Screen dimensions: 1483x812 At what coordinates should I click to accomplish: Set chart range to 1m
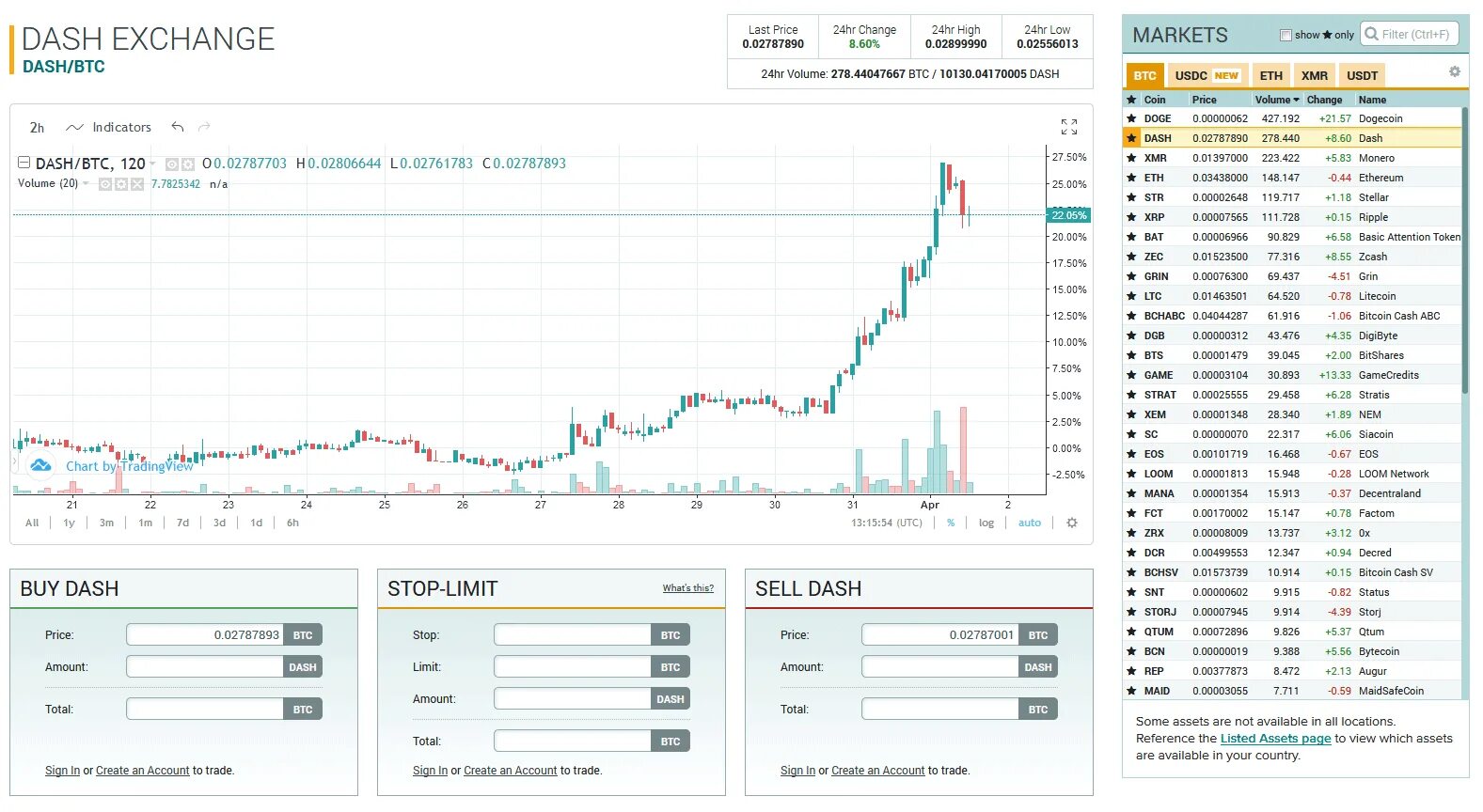click(145, 523)
